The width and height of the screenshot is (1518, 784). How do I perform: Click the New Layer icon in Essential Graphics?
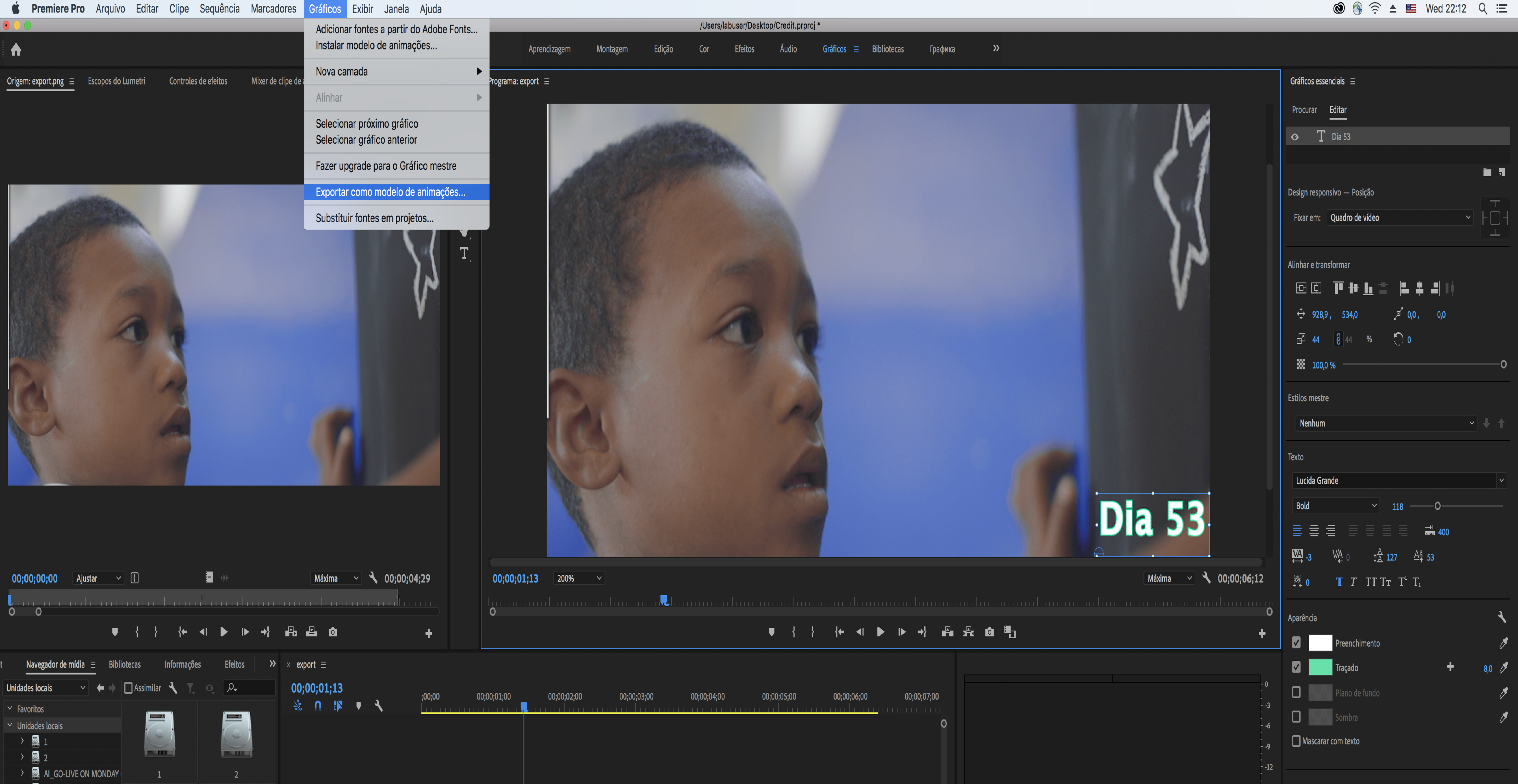pyautogui.click(x=1502, y=172)
